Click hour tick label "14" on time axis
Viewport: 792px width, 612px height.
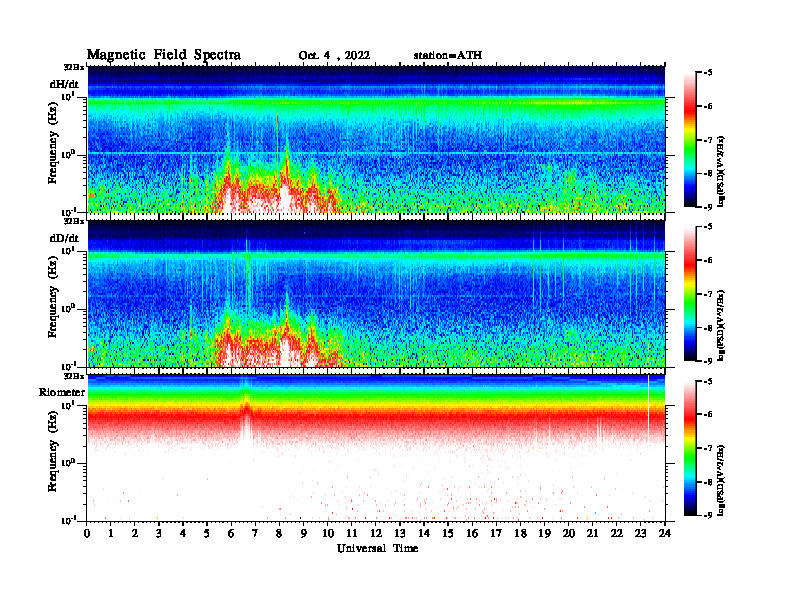click(424, 533)
